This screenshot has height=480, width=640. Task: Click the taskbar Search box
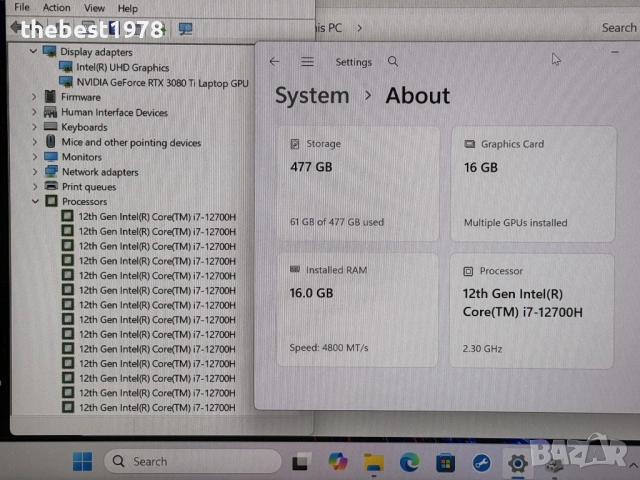click(192, 461)
